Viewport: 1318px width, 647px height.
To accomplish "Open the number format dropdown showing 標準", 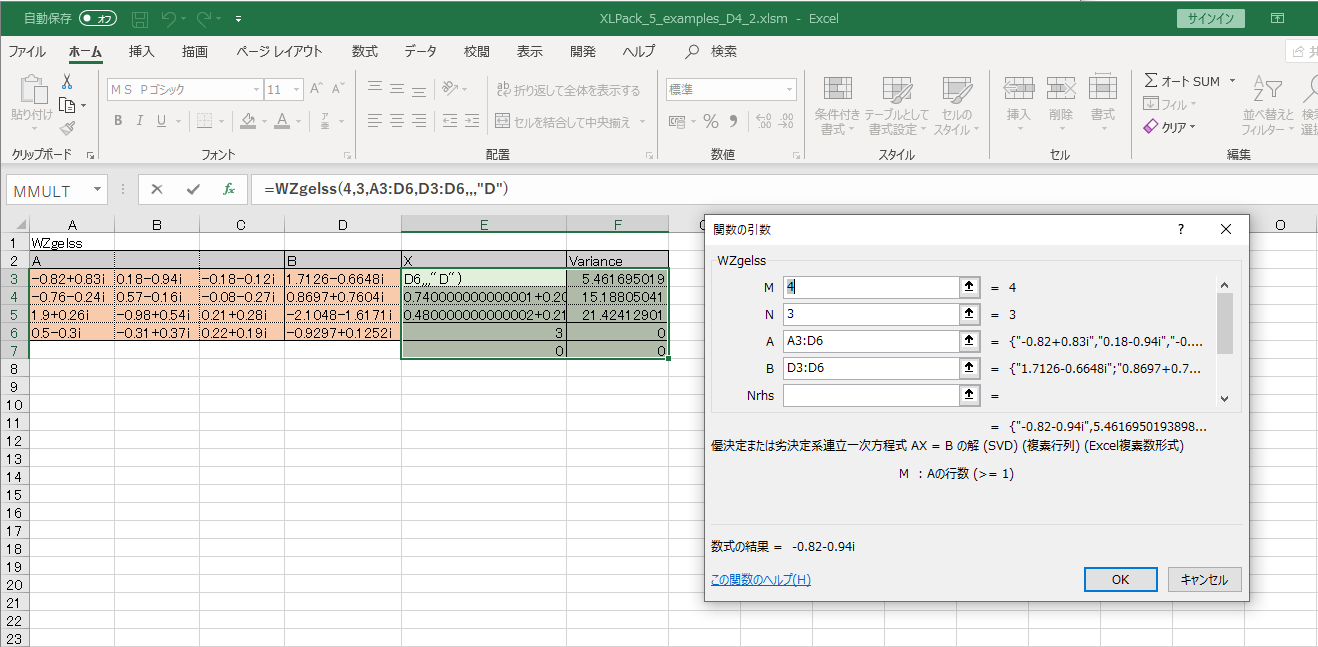I will coord(789,90).
